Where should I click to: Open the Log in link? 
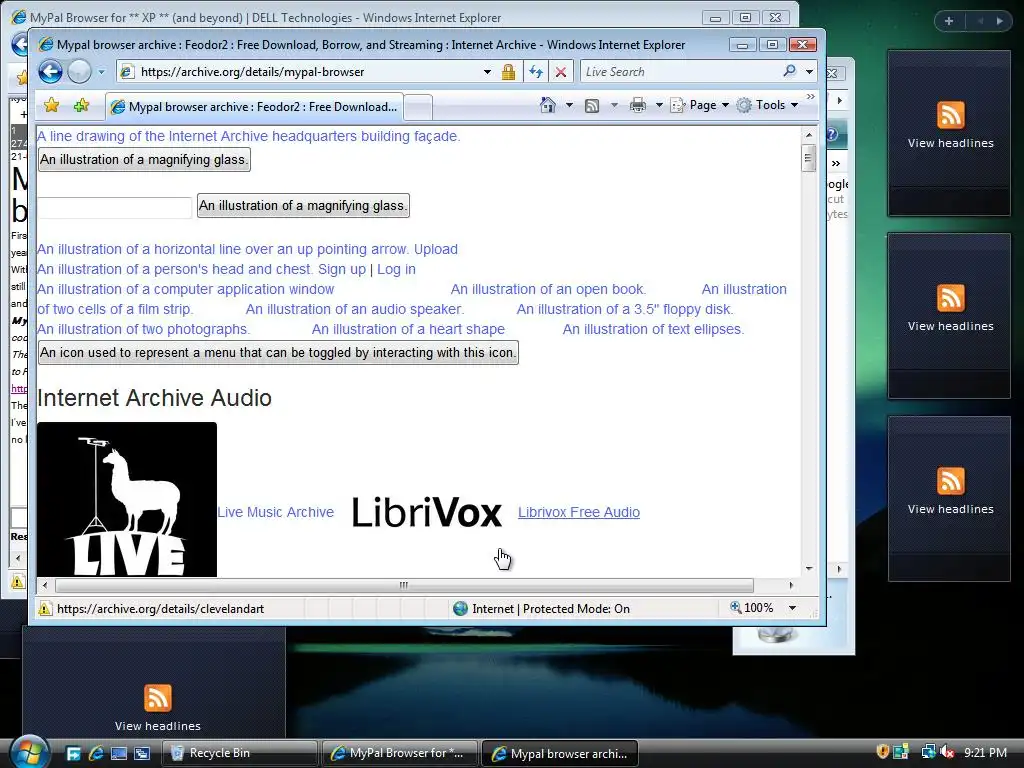click(x=396, y=269)
